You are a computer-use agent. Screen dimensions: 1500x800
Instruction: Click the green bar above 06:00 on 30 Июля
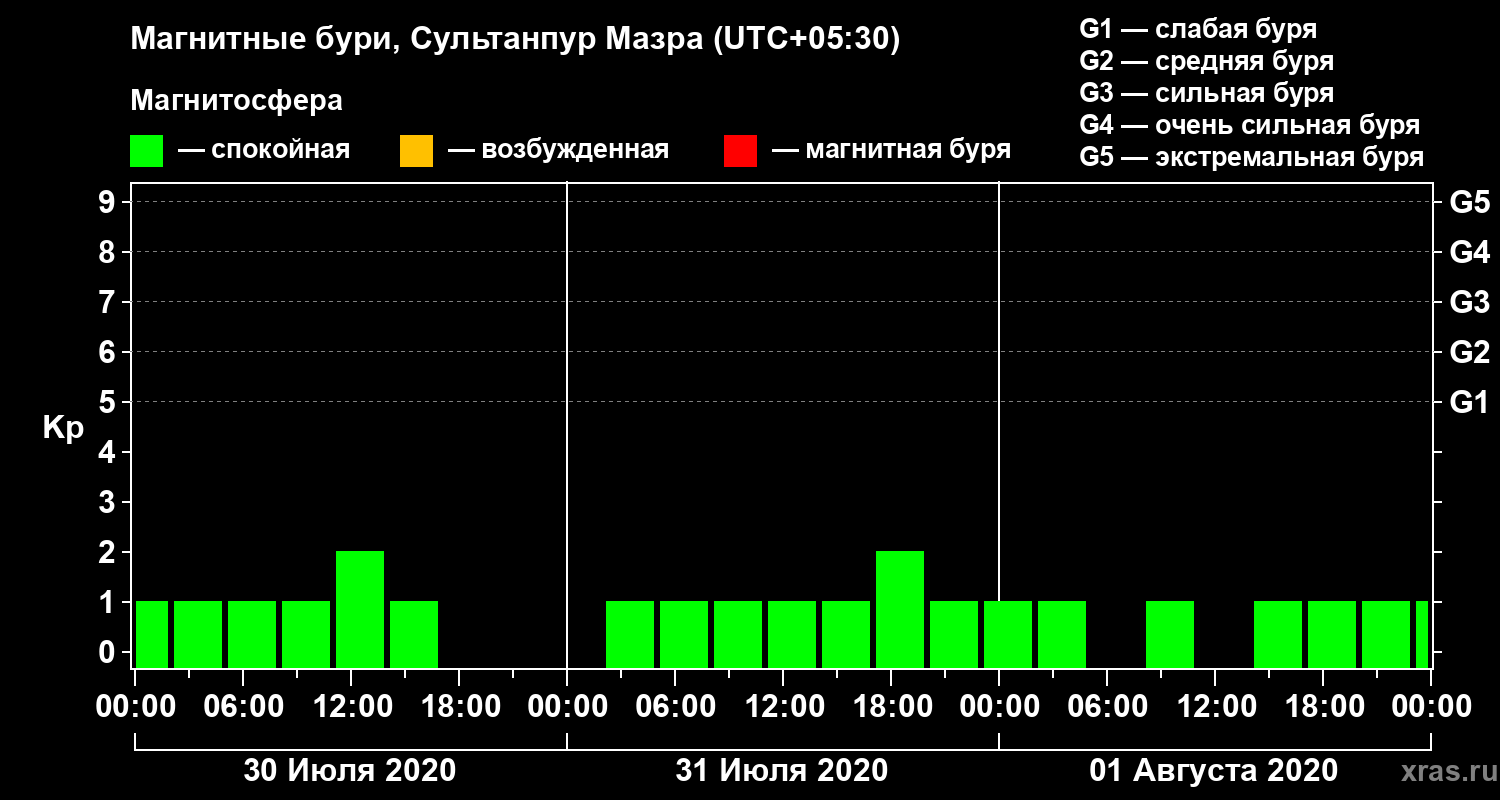(x=252, y=634)
